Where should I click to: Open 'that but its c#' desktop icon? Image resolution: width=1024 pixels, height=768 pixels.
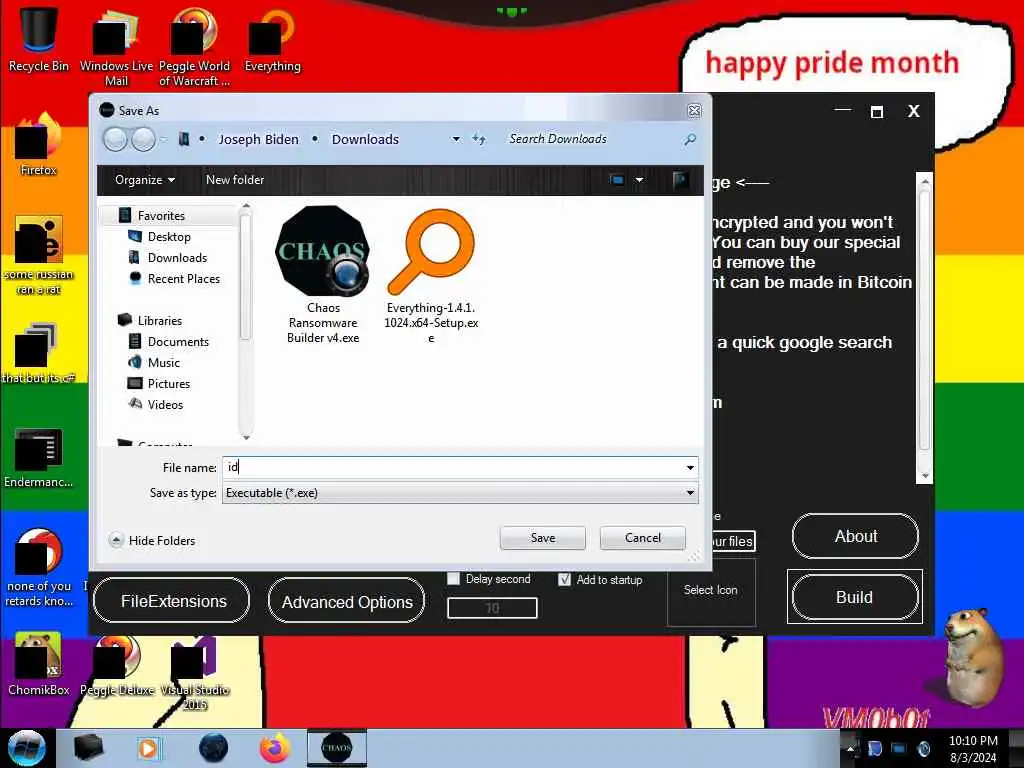pos(39,353)
